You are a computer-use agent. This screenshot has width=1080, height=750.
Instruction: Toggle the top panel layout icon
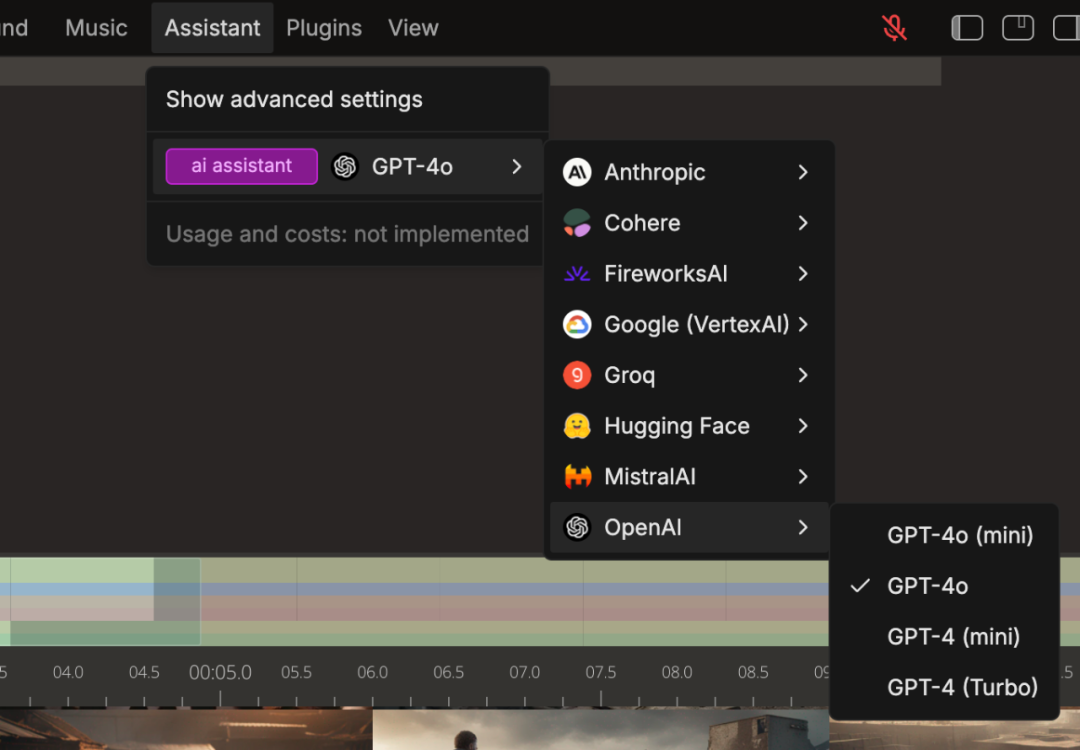click(x=1018, y=28)
